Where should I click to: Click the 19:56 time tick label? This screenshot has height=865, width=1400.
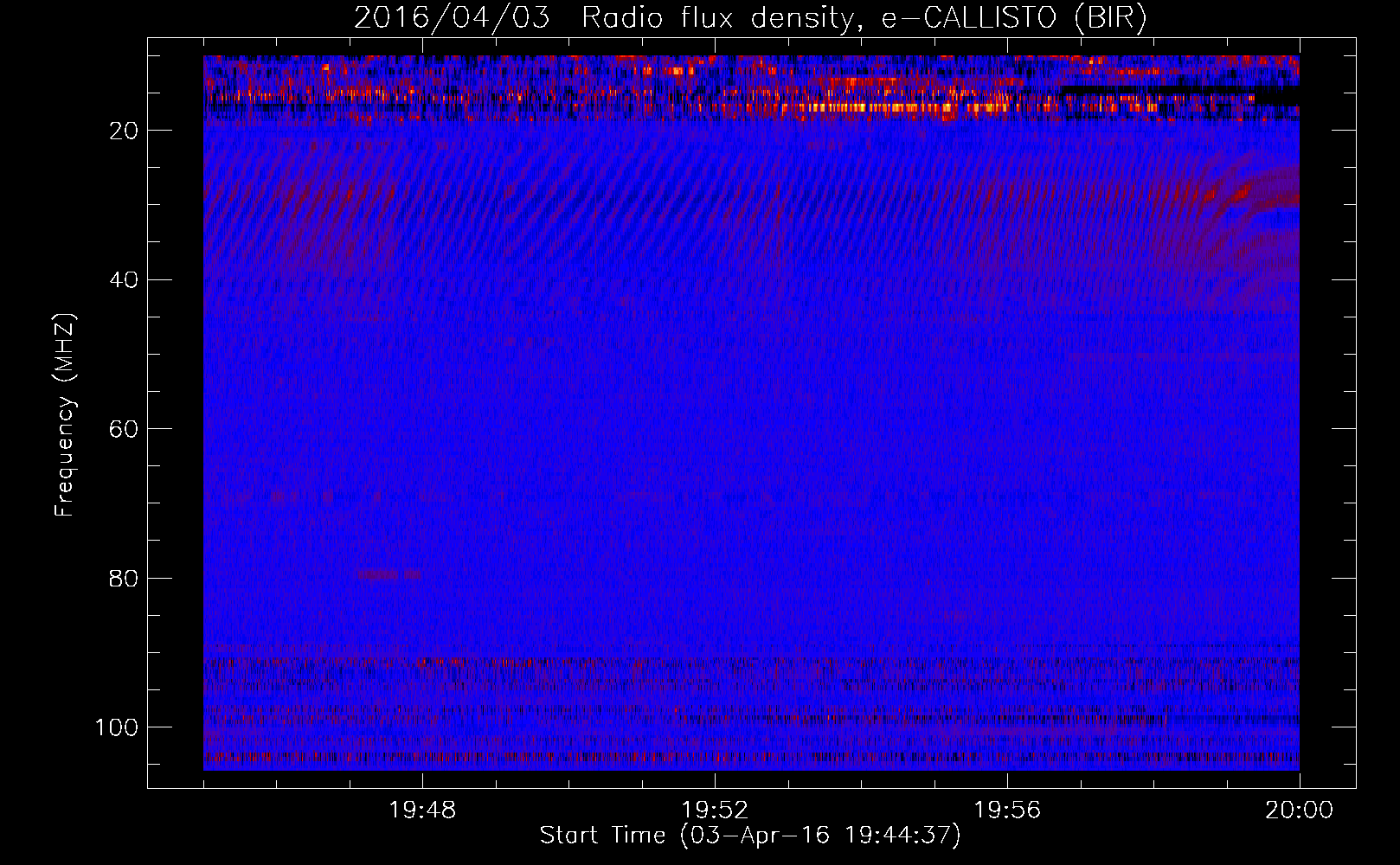[x=1007, y=811]
